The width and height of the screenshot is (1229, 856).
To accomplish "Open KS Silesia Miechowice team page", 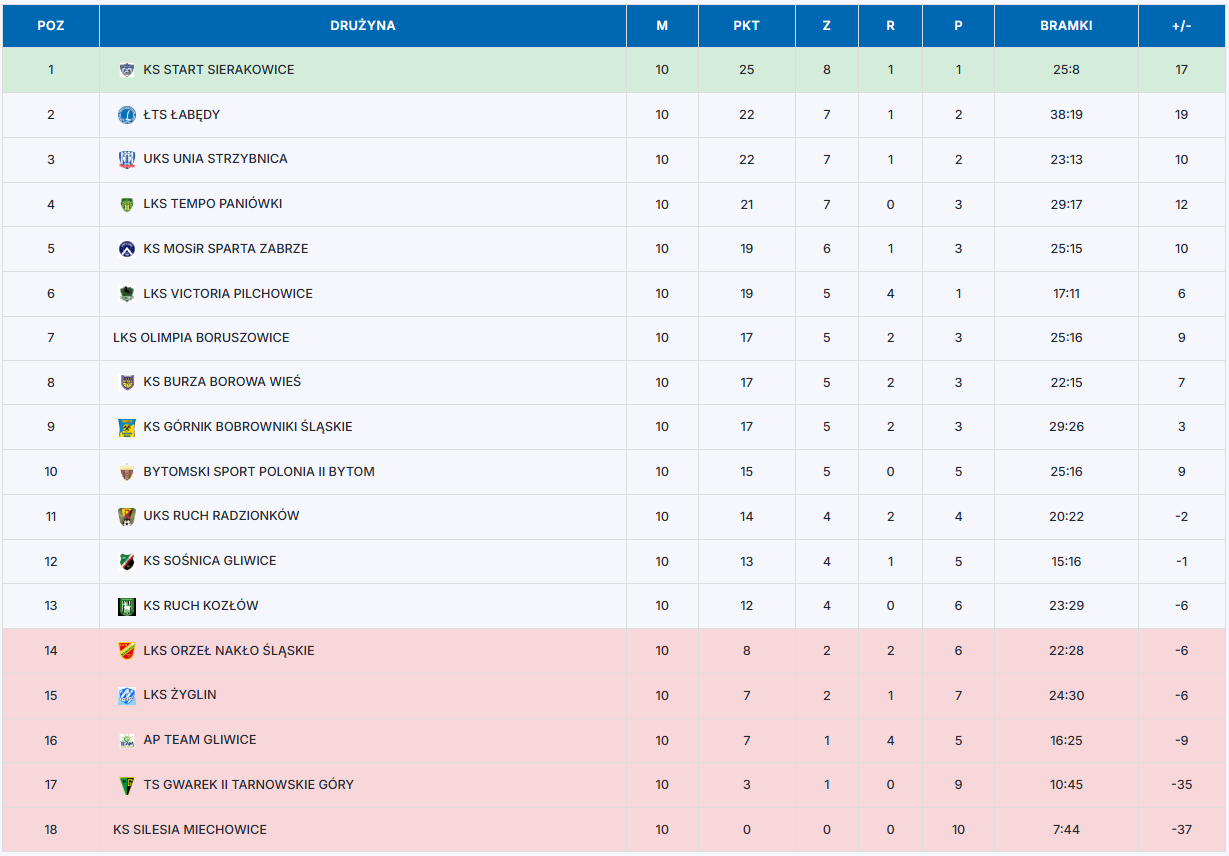I will tap(190, 830).
